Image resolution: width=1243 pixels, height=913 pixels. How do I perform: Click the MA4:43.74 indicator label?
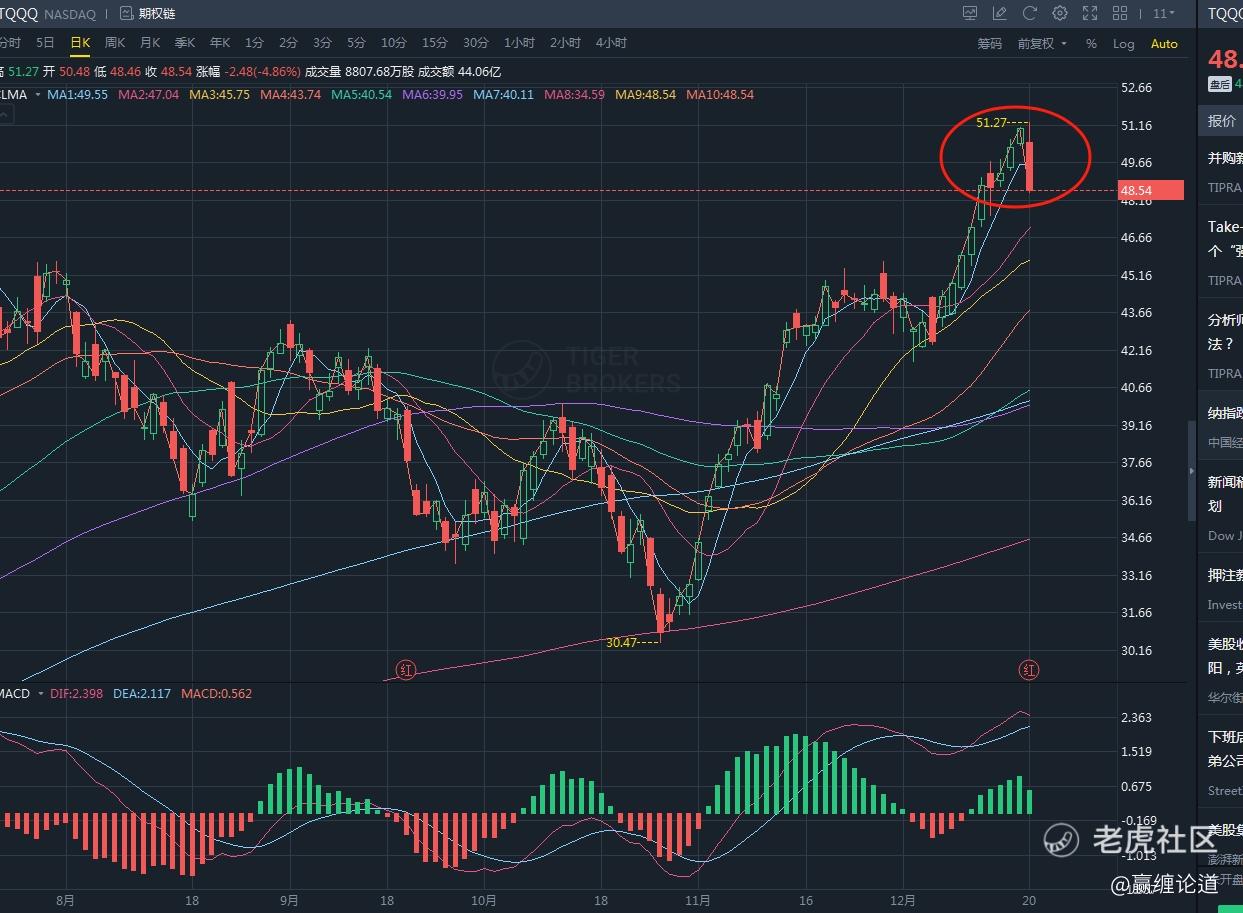(291, 95)
